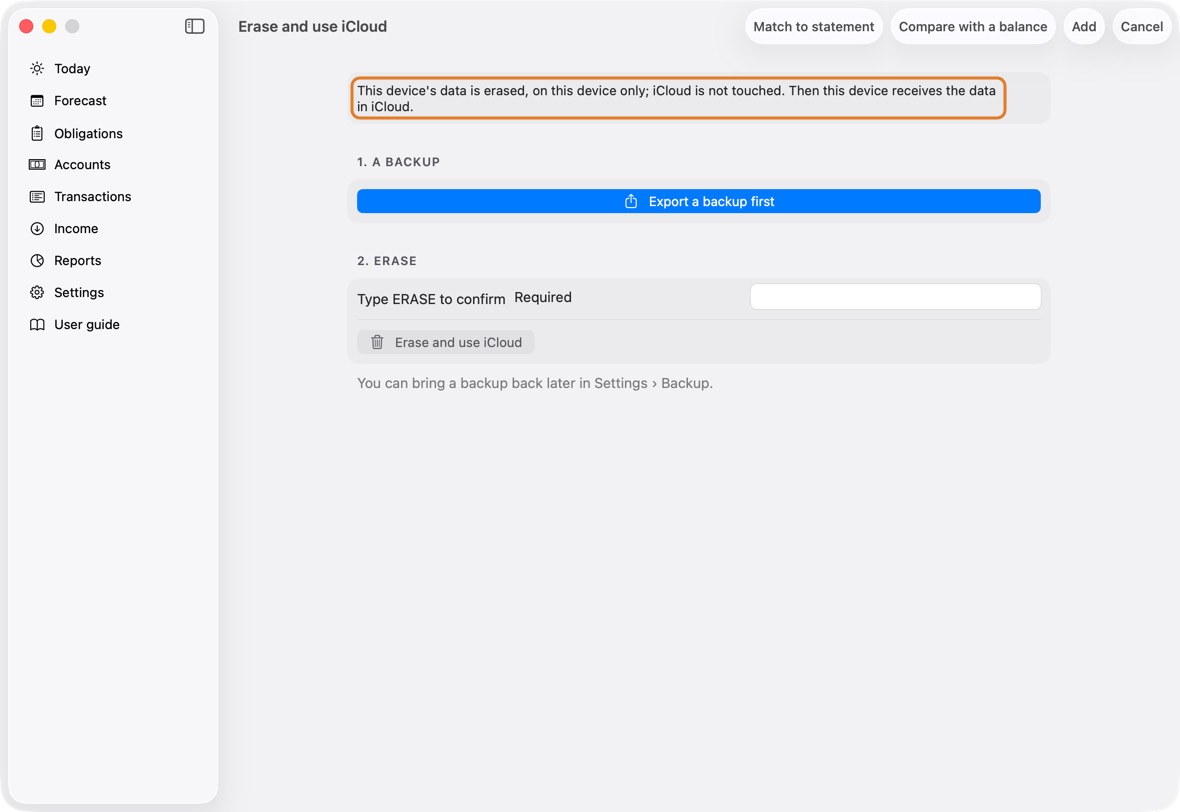Screen dimensions: 1180x812
Task: Open the User guide book icon
Action: tap(37, 324)
